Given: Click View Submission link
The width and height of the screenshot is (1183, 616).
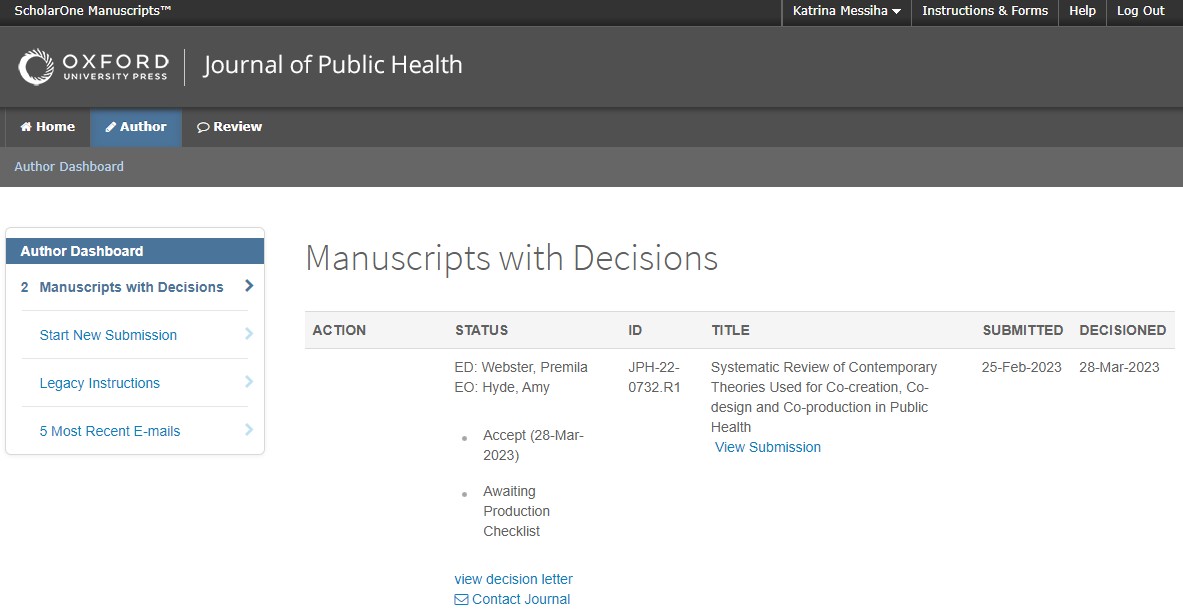Looking at the screenshot, I should pos(767,447).
